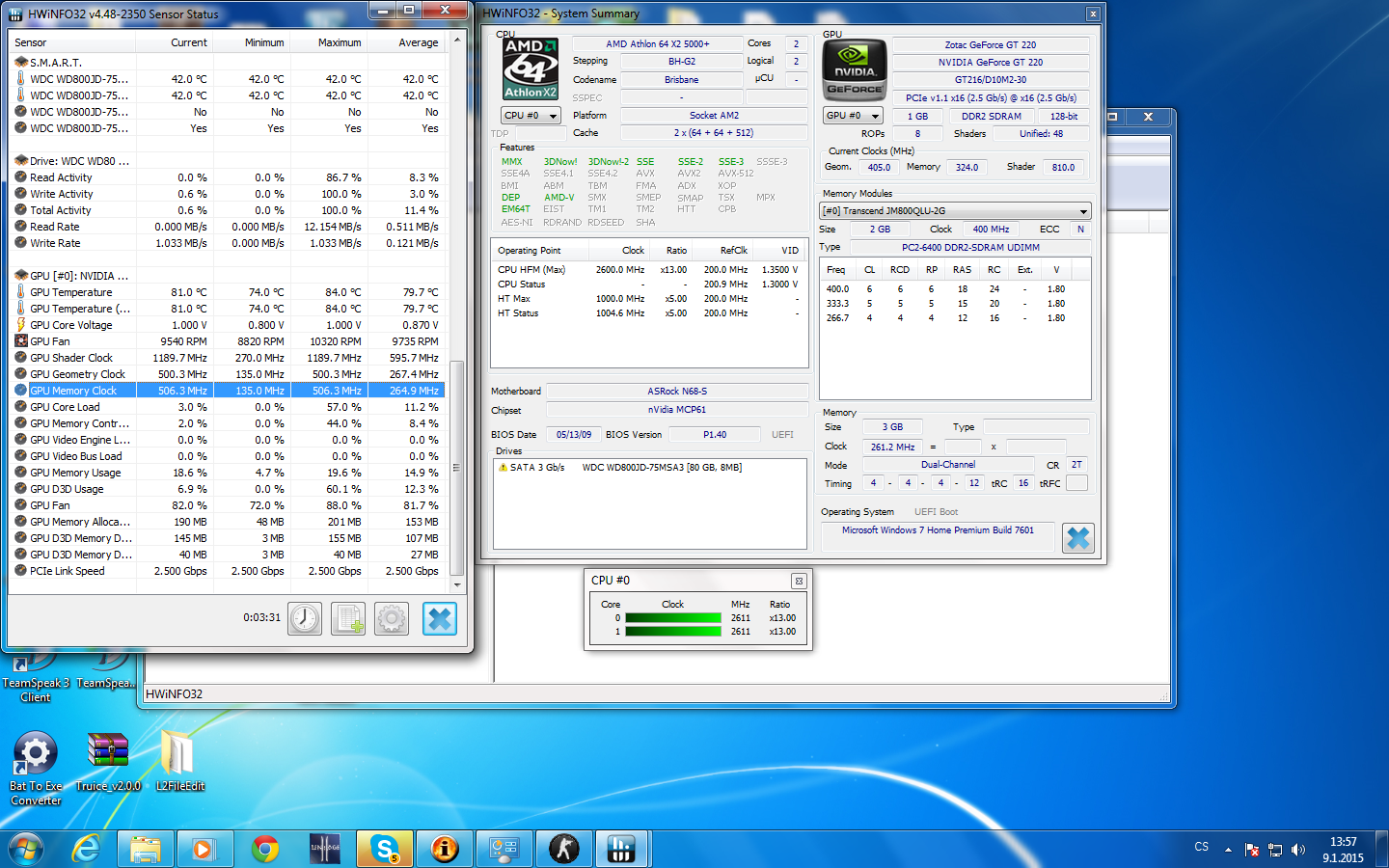
Task: Show hidden tray icons arrow
Action: click(x=1228, y=850)
